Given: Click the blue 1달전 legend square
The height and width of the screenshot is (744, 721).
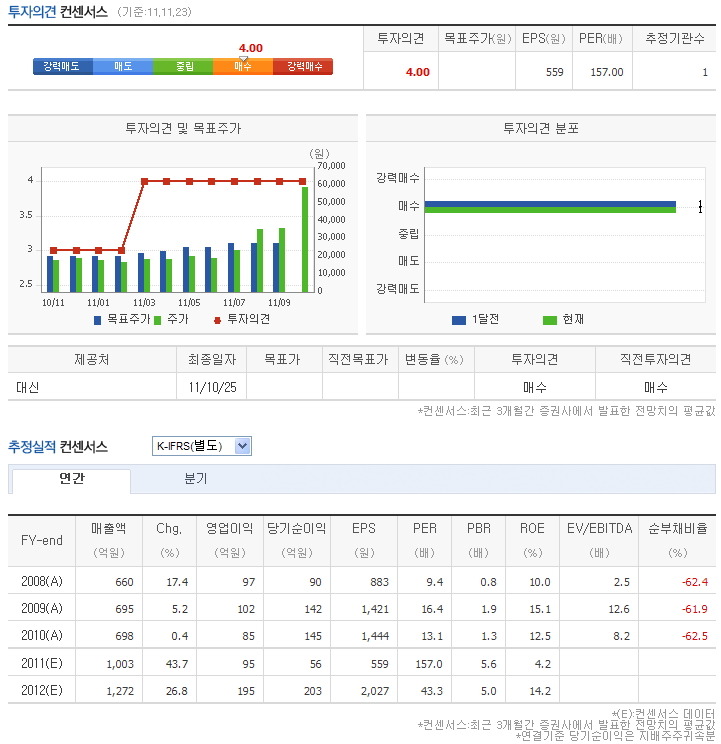Looking at the screenshot, I should tap(459, 320).
